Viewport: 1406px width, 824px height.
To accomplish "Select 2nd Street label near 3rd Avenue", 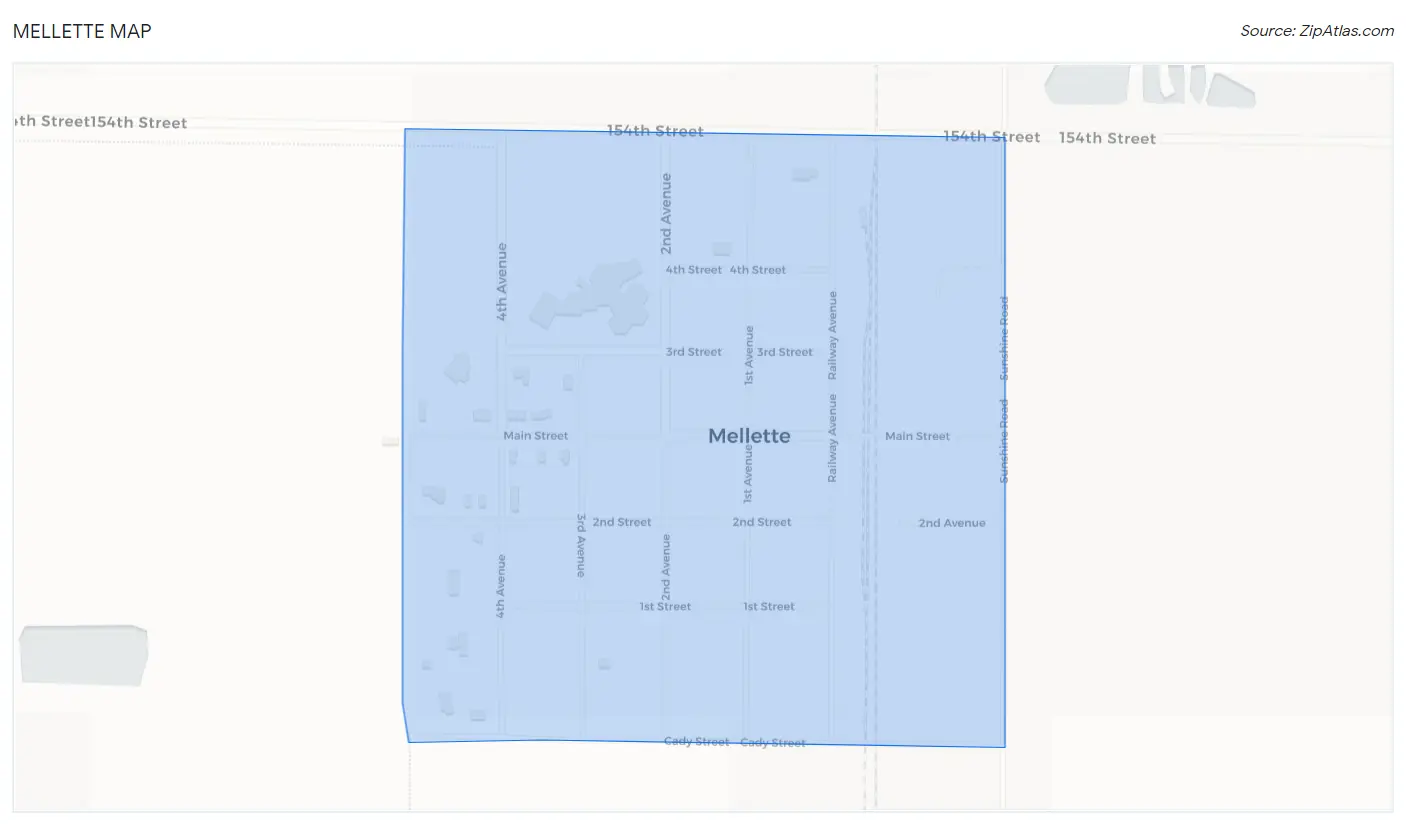I will point(622,522).
